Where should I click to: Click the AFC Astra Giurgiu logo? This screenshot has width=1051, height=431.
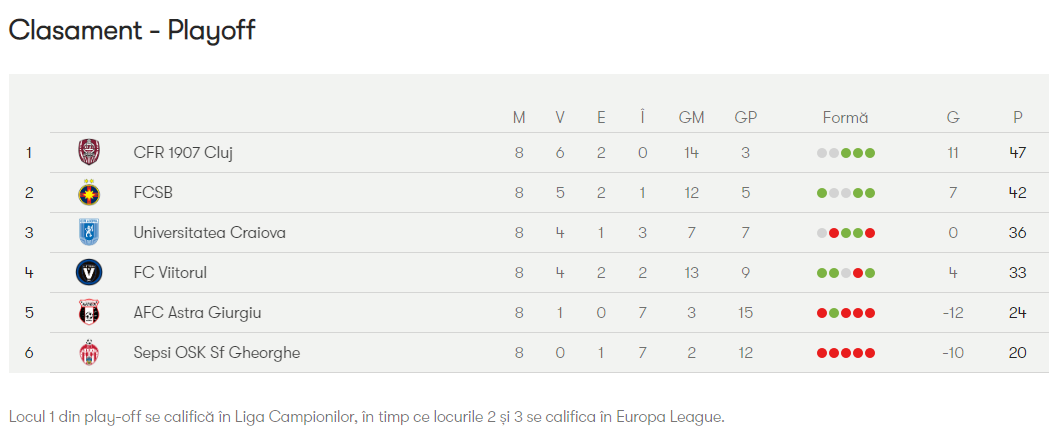point(89,313)
